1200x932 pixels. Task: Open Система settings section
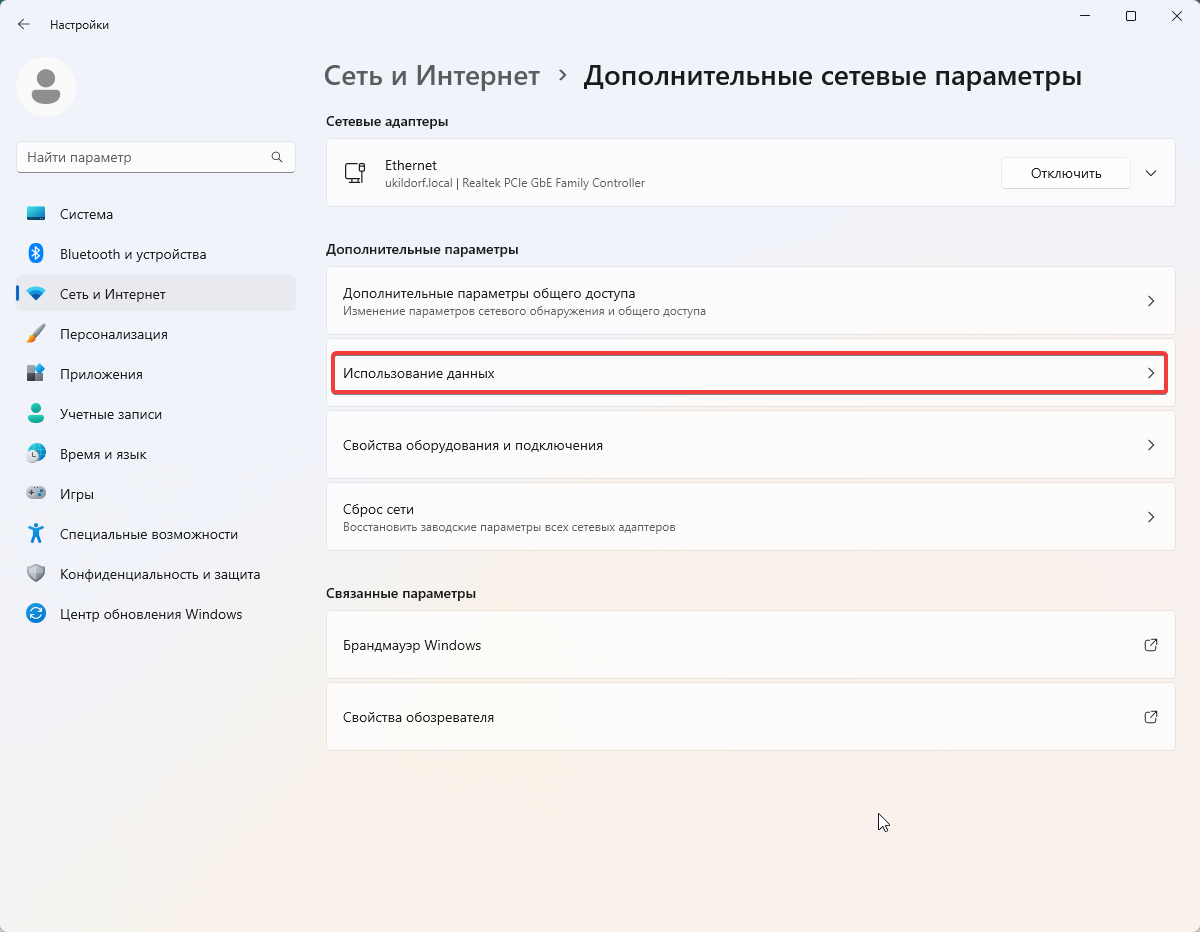[x=156, y=214]
